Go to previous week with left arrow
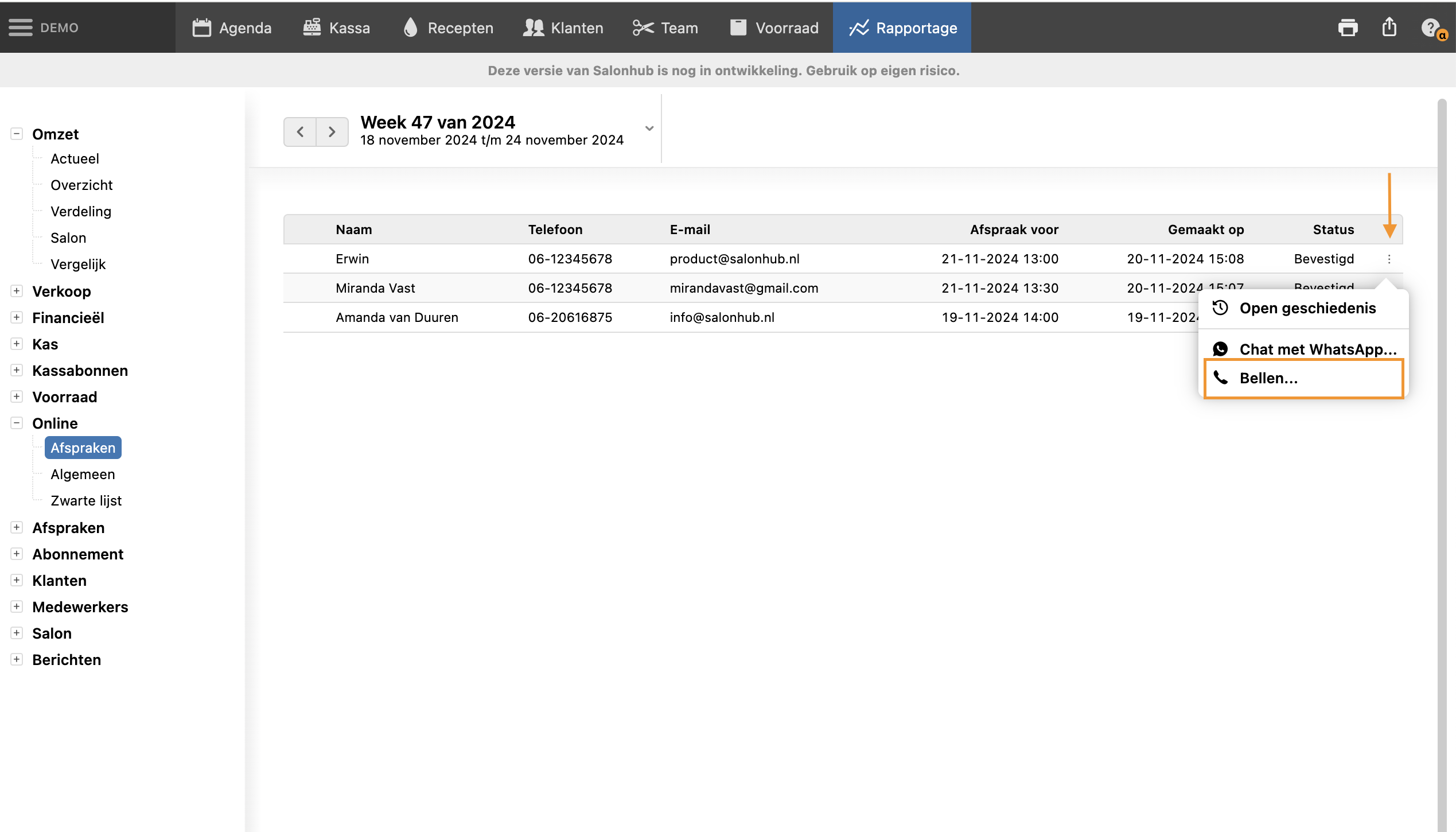The height and width of the screenshot is (832, 1456). click(300, 132)
